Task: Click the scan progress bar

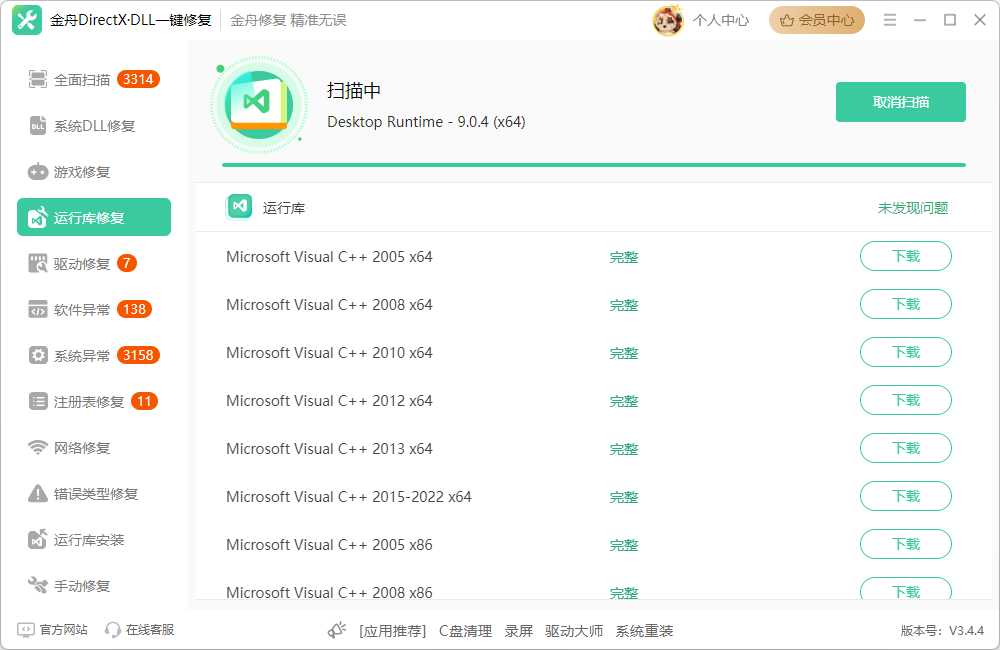Action: (x=594, y=165)
